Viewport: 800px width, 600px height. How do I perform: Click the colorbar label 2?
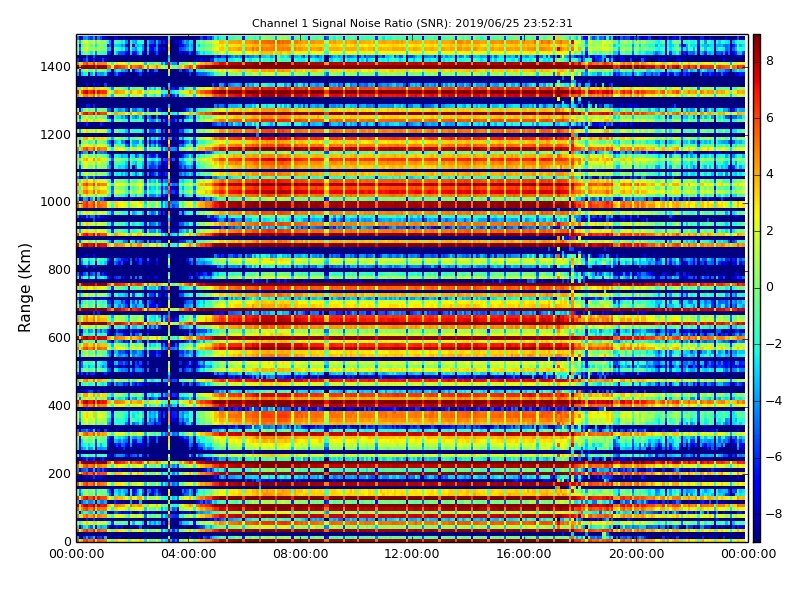click(x=770, y=231)
